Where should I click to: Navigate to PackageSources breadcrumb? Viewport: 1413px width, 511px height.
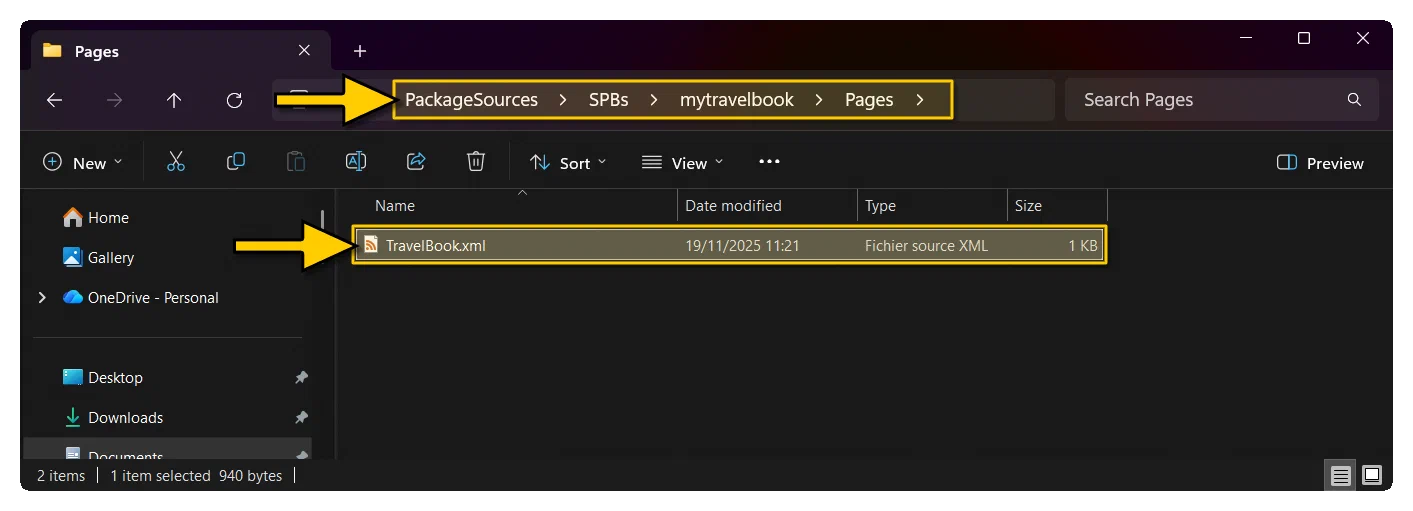(471, 100)
